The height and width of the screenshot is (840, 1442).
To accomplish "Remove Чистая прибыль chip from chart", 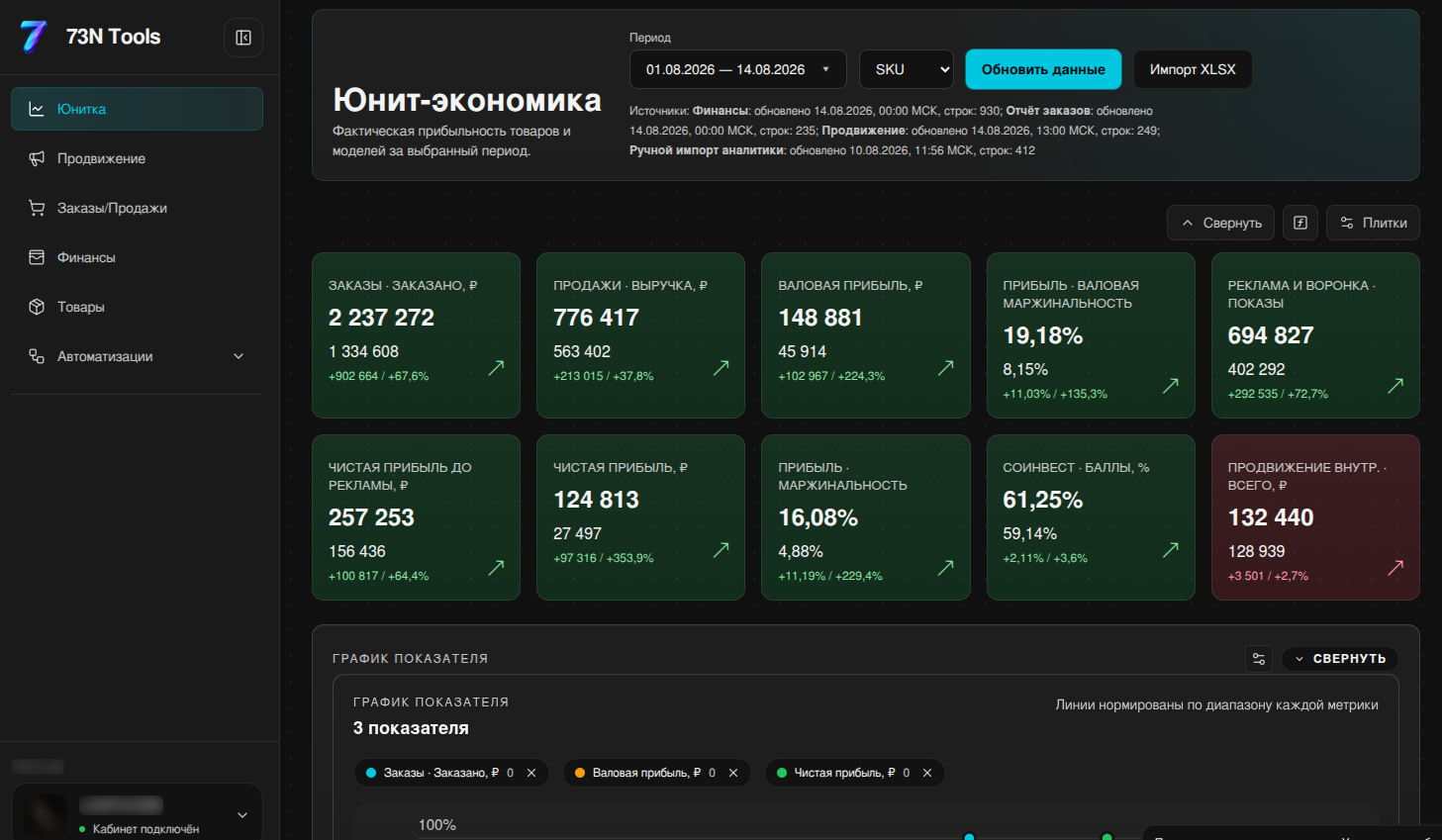I will click(927, 773).
